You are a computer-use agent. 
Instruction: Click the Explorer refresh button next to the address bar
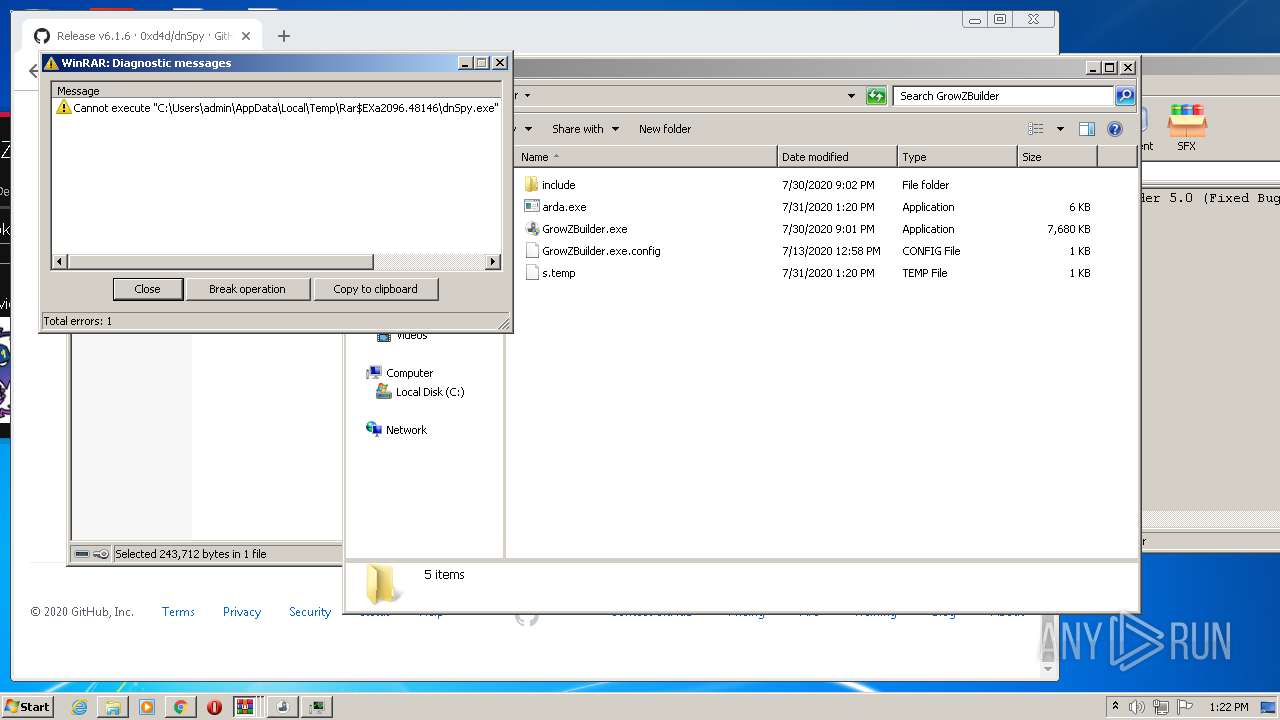coord(876,96)
